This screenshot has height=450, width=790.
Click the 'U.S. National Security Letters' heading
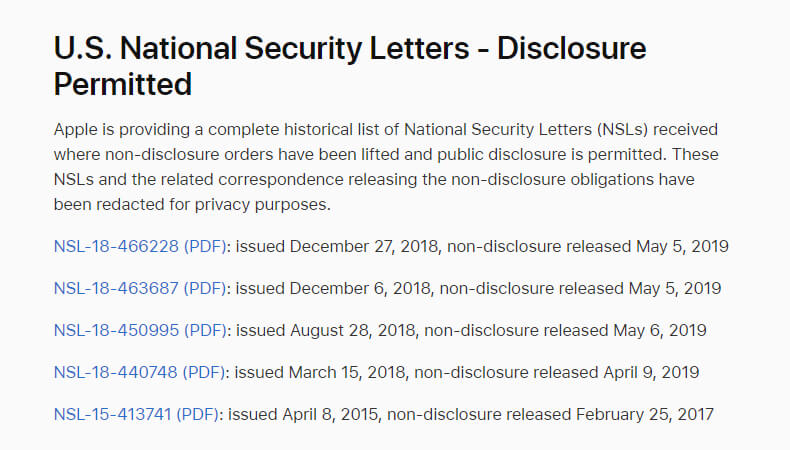click(261, 48)
